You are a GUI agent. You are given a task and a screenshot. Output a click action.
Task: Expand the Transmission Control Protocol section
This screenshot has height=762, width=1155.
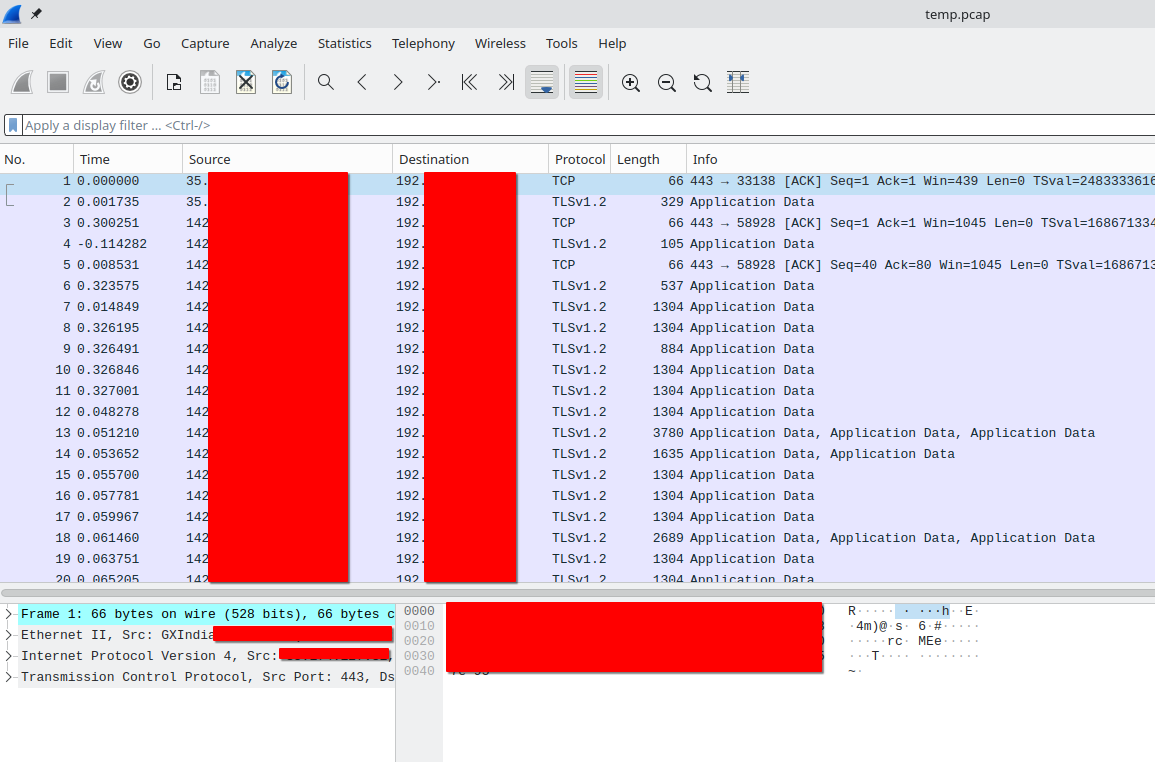coord(8,677)
